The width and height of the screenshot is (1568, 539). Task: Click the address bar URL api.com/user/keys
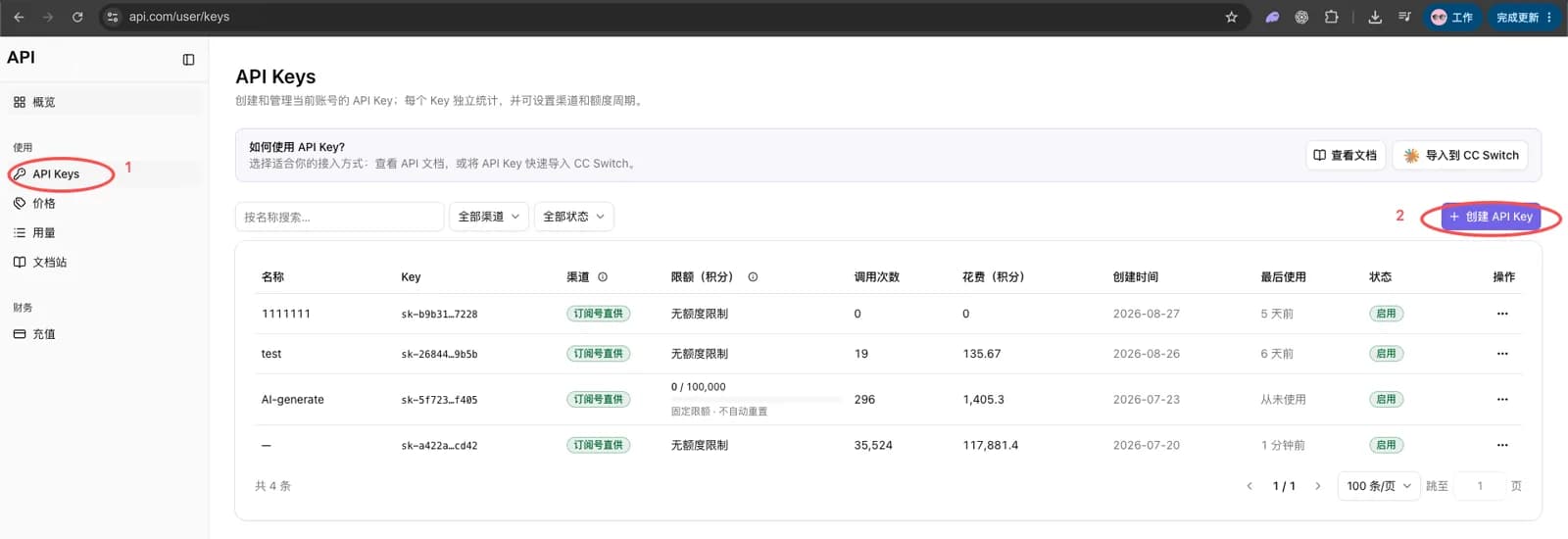tap(179, 17)
